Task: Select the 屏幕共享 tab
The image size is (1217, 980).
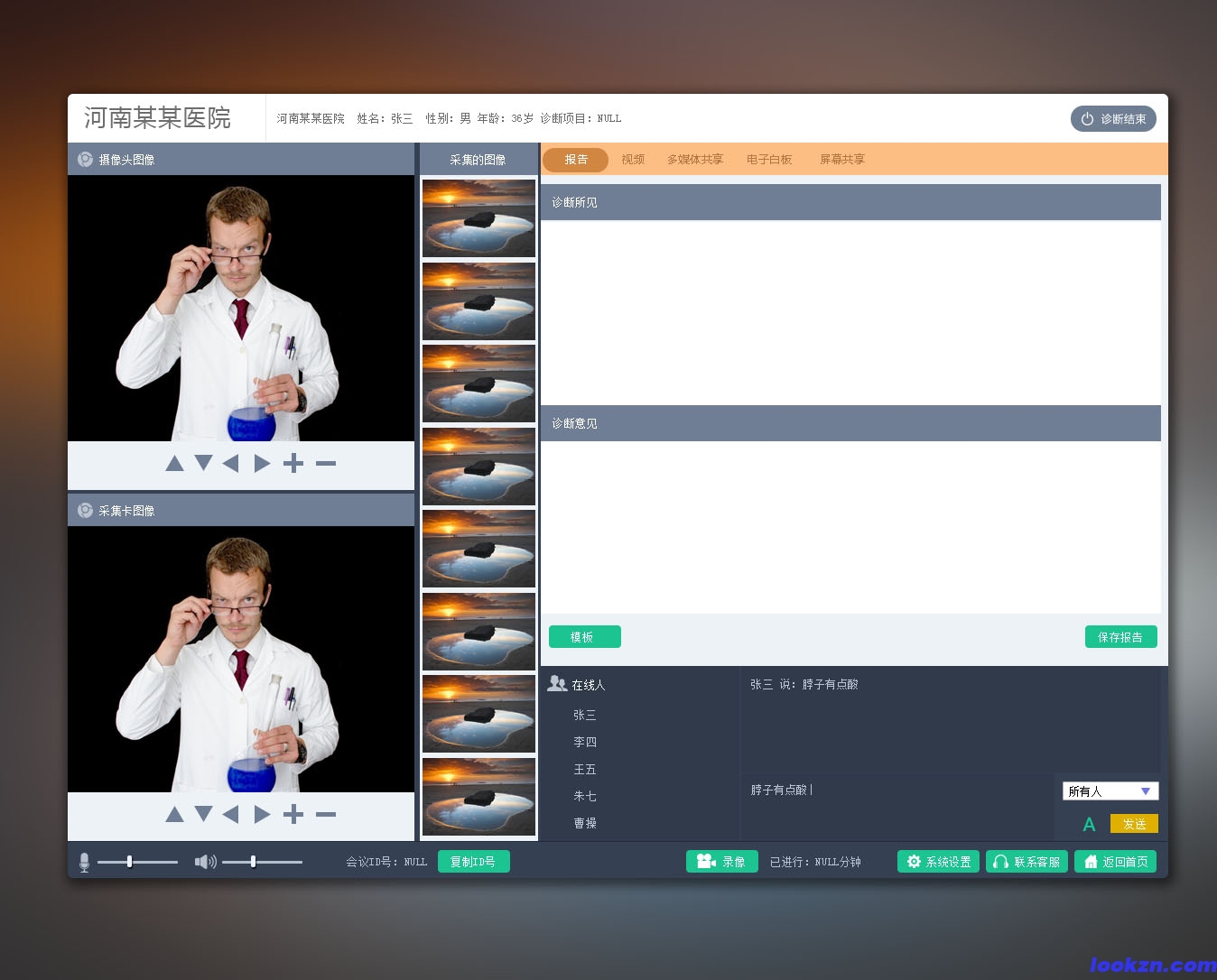Action: click(842, 160)
